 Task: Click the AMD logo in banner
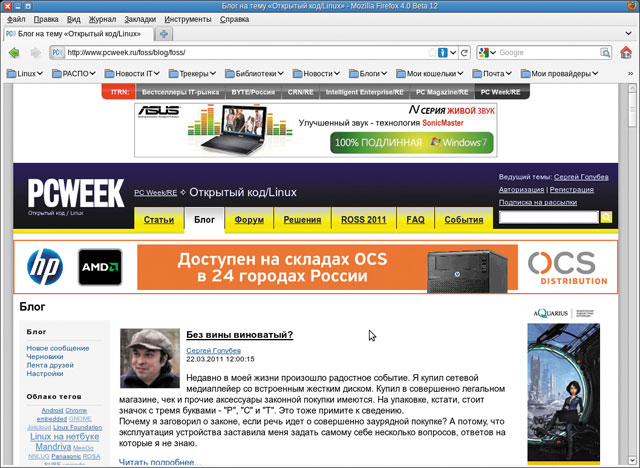[x=100, y=267]
